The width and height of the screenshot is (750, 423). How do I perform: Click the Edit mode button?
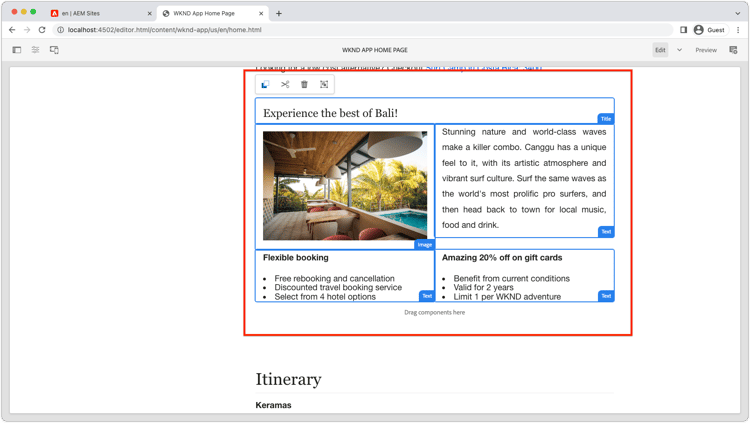click(661, 50)
